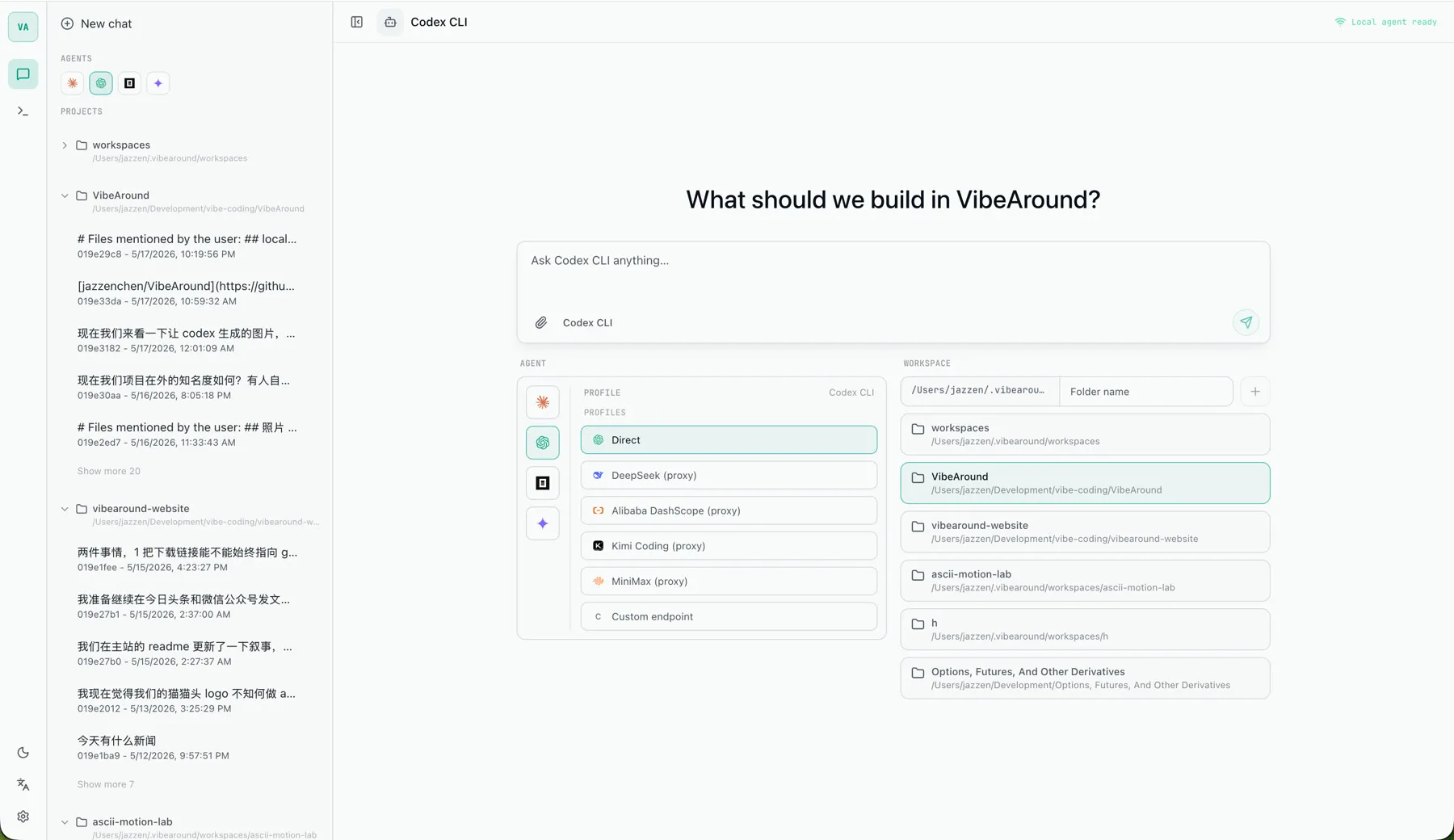Select the workspaces workspace card
1454x840 pixels.
[1085, 435]
